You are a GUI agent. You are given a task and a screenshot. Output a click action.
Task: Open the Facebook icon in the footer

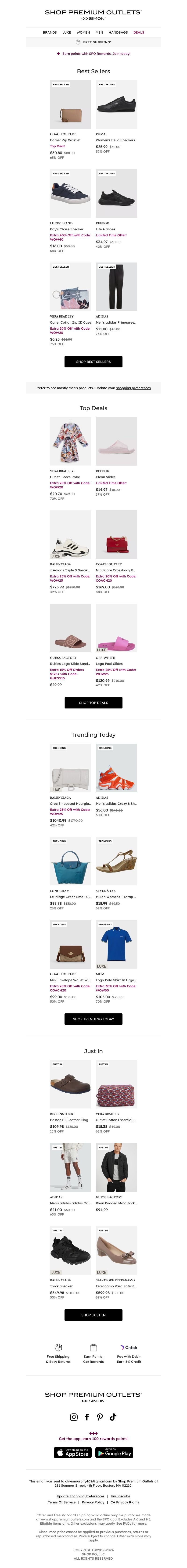coord(87,1417)
